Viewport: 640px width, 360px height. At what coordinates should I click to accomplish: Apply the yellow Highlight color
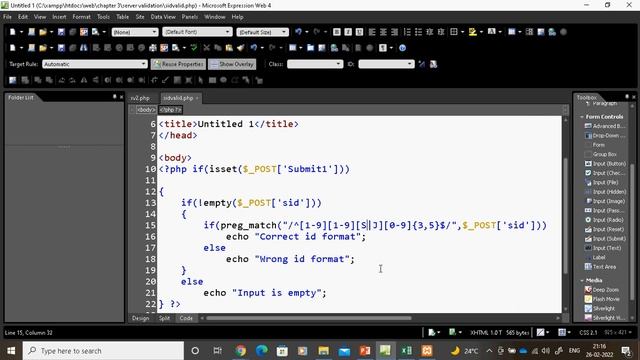pyautogui.click(x=473, y=32)
